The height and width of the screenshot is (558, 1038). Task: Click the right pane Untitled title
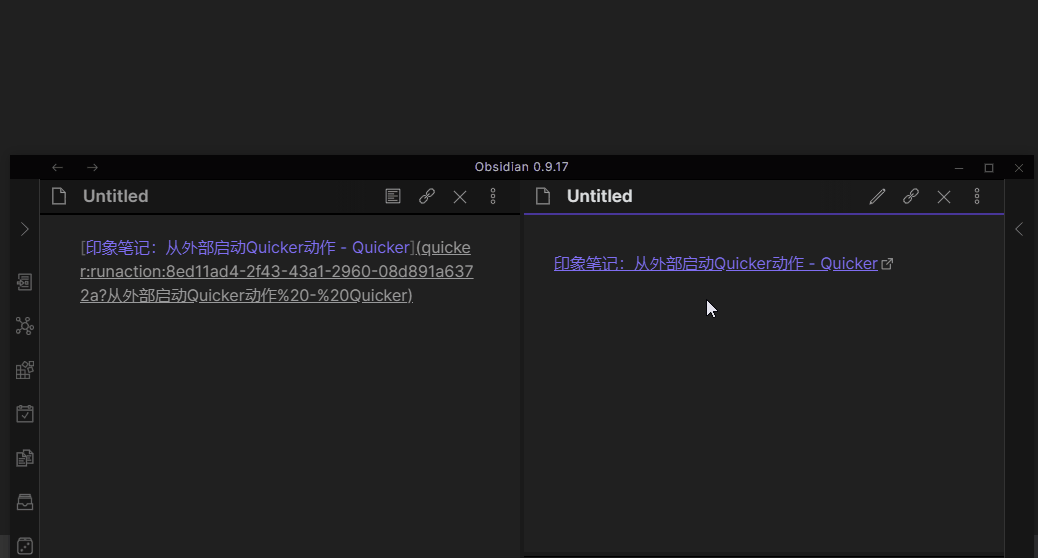[600, 197]
